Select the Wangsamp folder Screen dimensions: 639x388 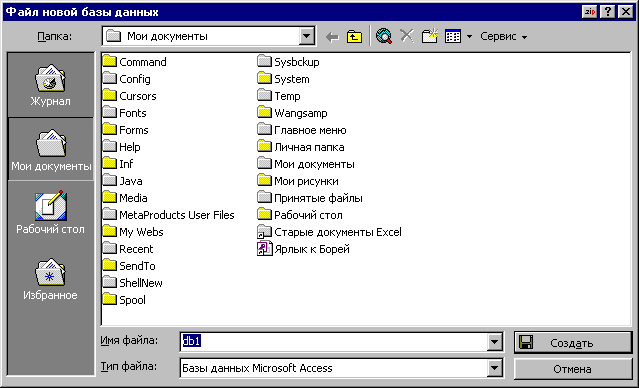pyautogui.click(x=293, y=113)
